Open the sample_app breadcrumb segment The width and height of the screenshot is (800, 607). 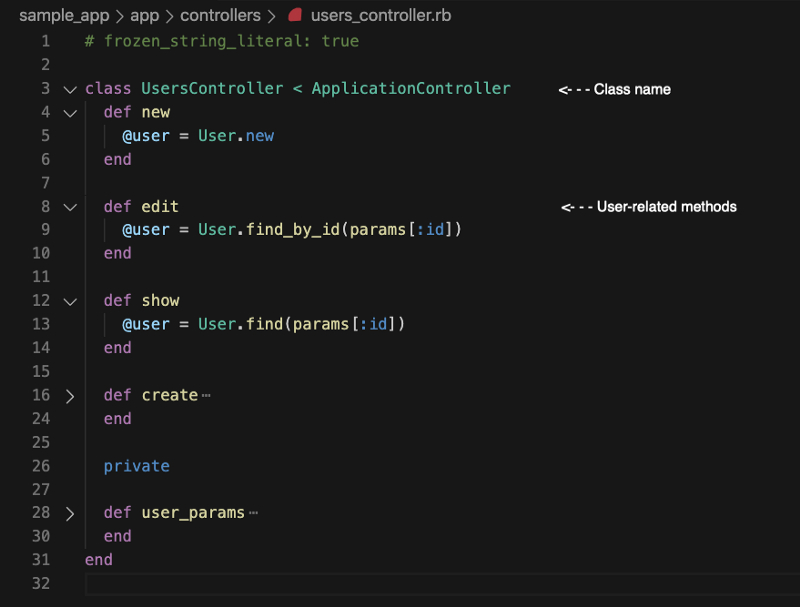[x=64, y=16]
